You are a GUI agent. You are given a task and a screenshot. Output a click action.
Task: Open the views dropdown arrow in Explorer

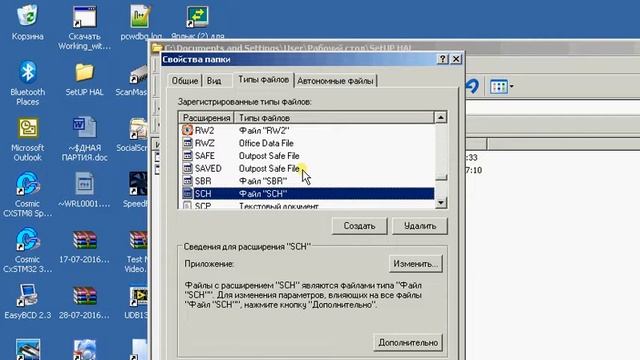pos(511,87)
